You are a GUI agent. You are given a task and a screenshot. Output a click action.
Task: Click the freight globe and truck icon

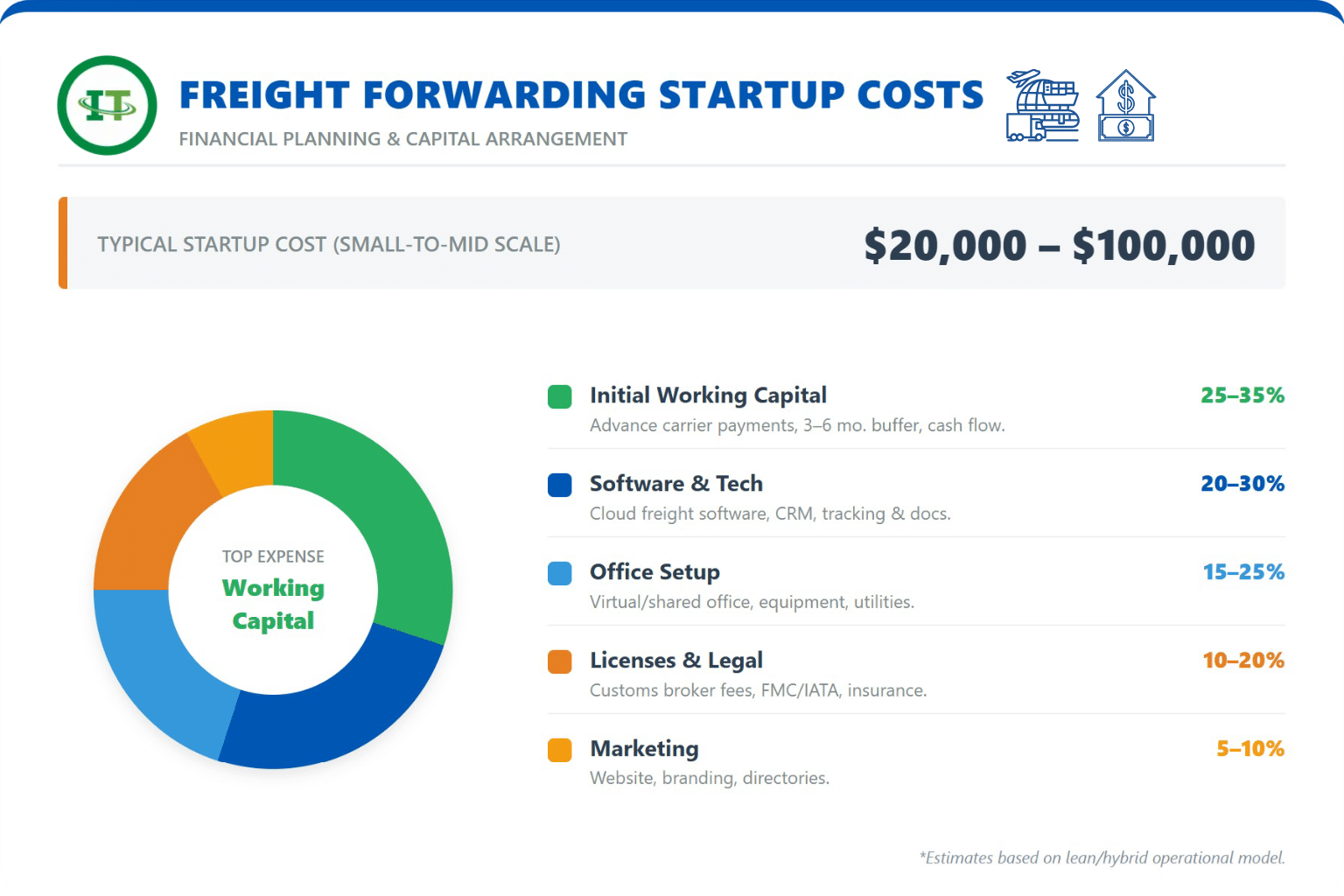coord(1041,106)
